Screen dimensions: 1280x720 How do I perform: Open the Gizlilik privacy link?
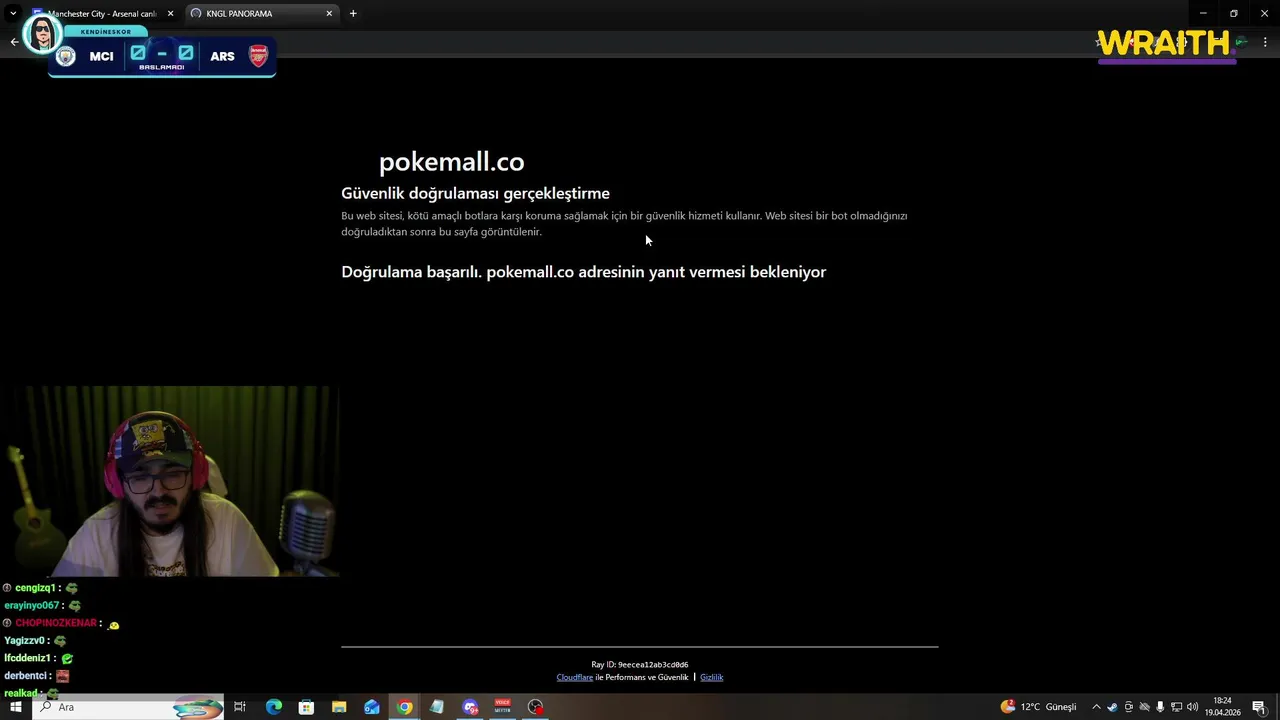[x=711, y=677]
